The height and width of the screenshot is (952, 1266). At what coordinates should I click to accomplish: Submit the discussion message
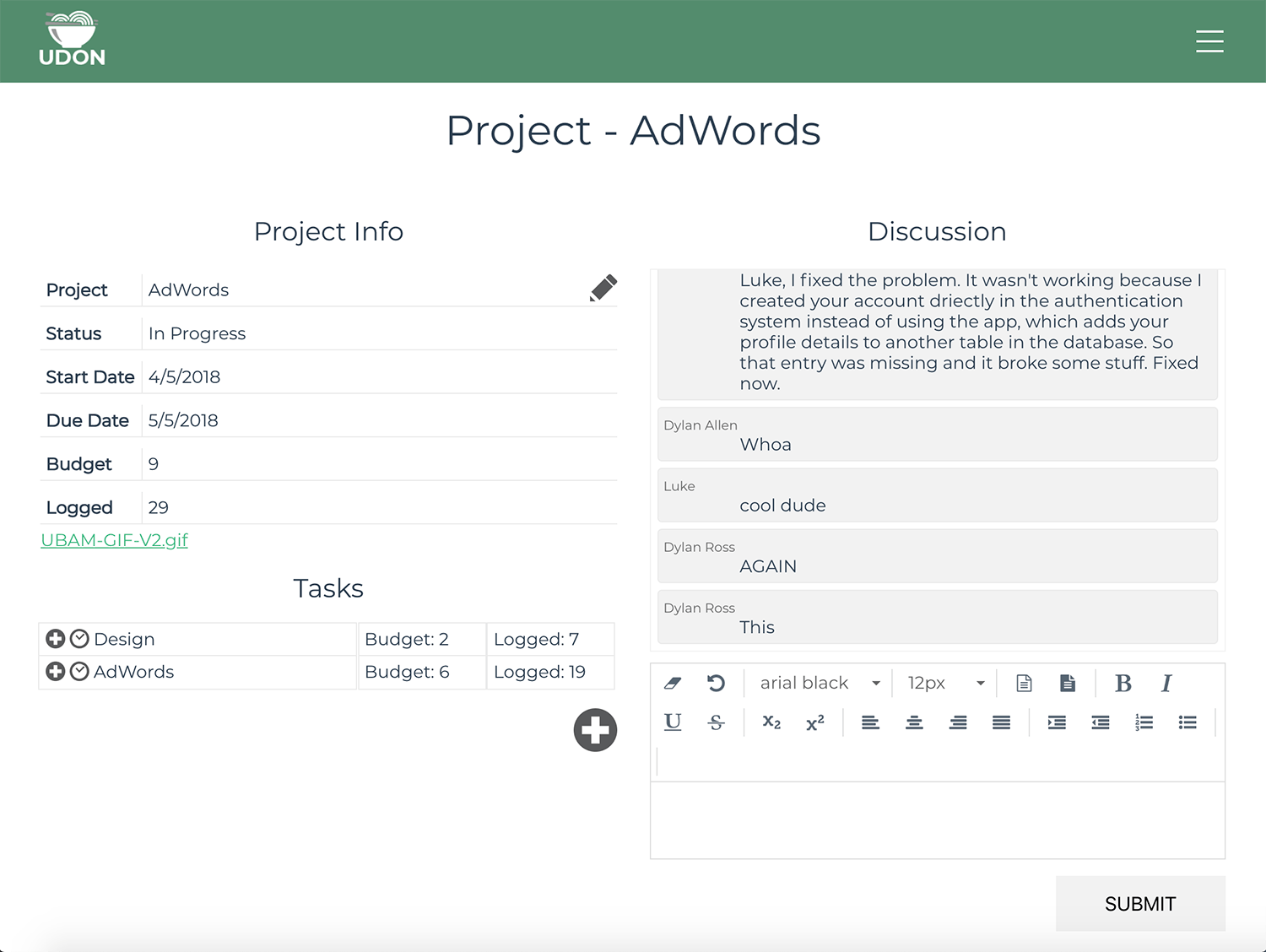pos(1140,904)
